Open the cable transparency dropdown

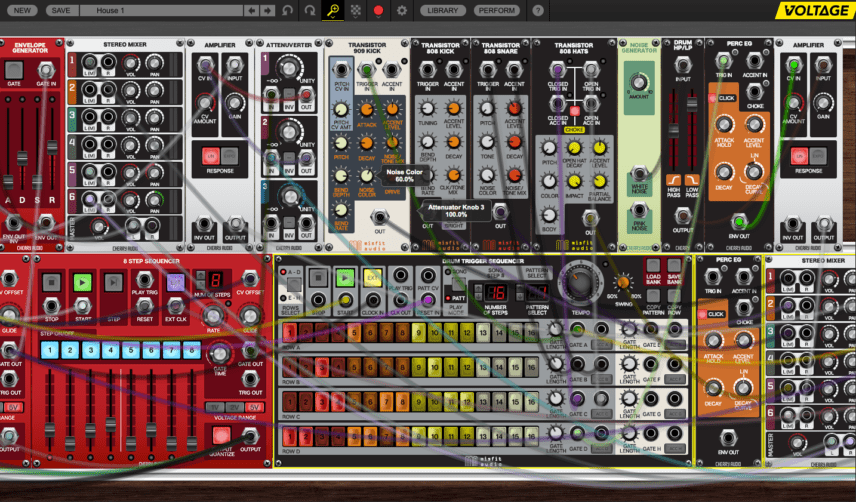pyautogui.click(x=355, y=10)
